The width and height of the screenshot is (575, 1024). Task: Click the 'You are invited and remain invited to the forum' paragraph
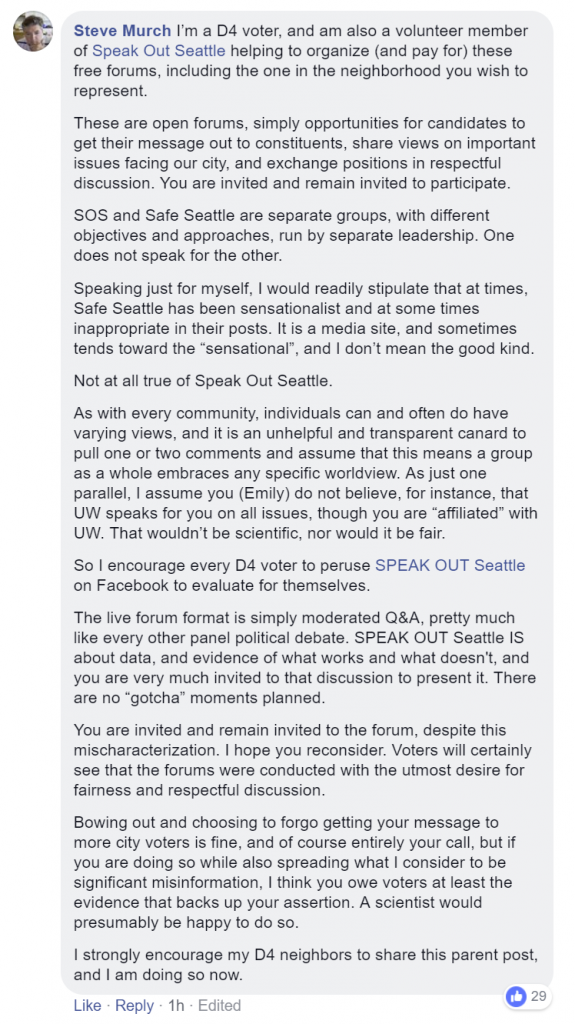tap(303, 760)
